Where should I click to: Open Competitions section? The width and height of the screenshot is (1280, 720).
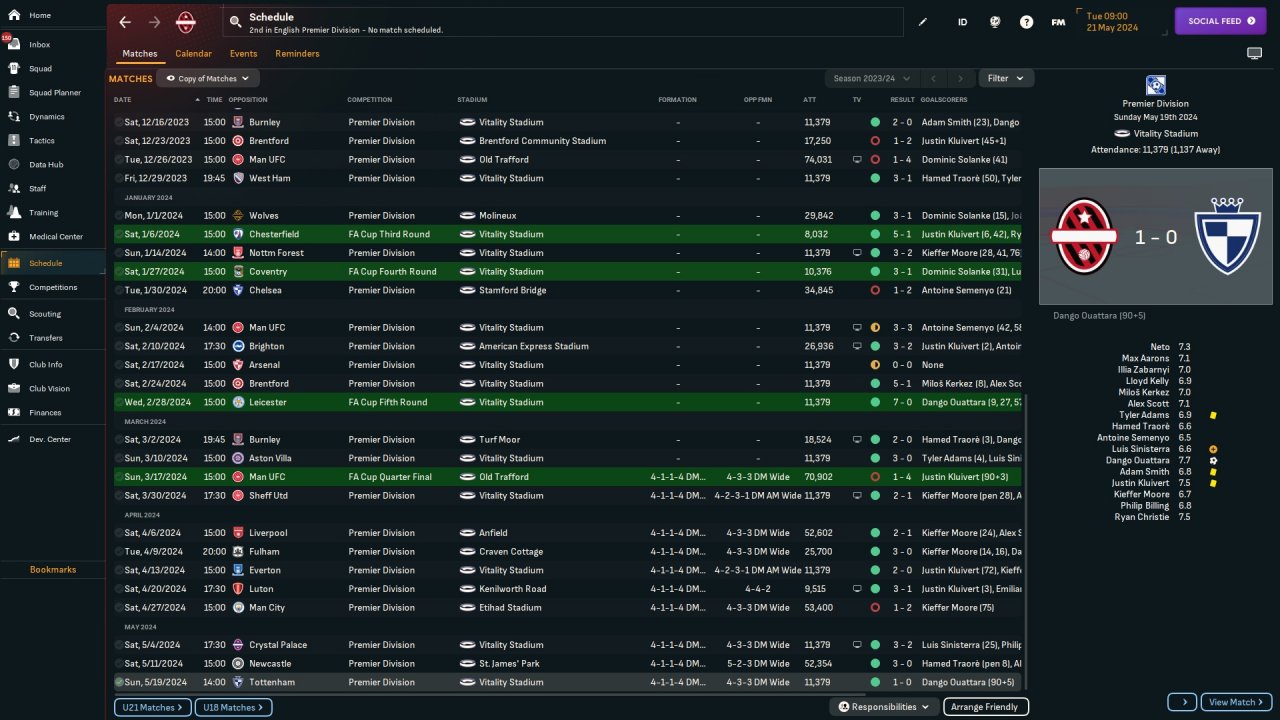[52, 287]
